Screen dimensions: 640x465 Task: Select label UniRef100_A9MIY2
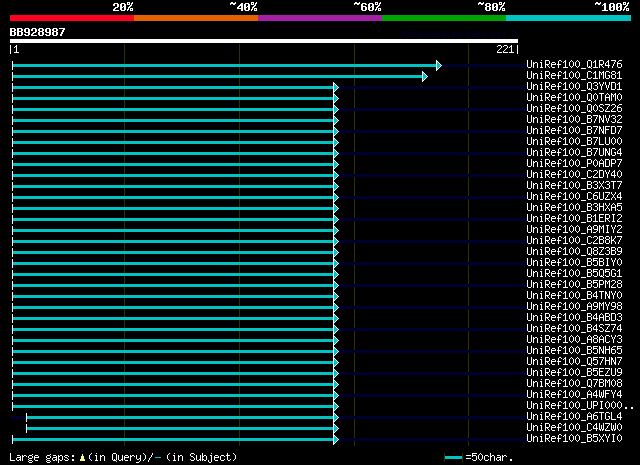pos(574,229)
